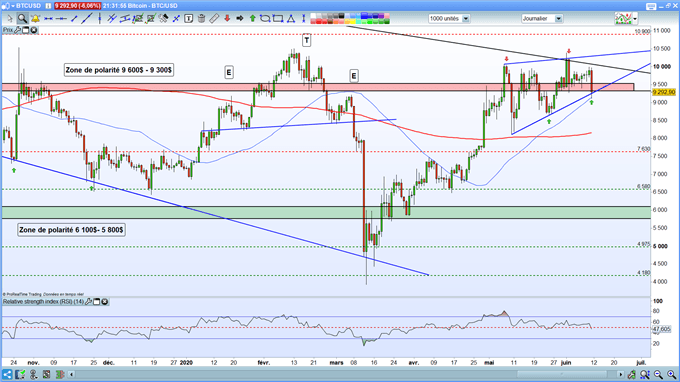680x382 pixels.
Task: Click the current price tag 9 292,90
Action: click(664, 92)
